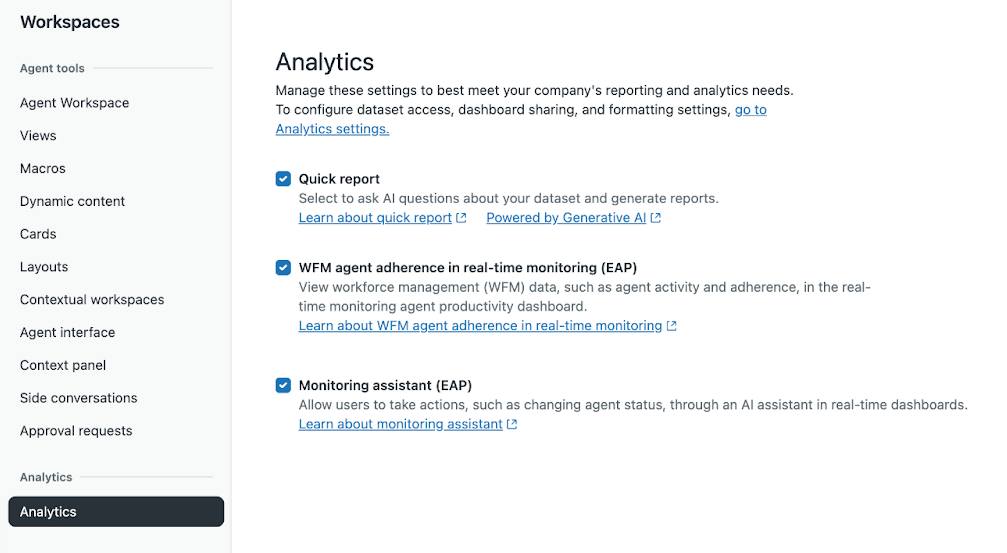Select Cards sidebar item
The width and height of the screenshot is (1007, 553).
pos(38,234)
